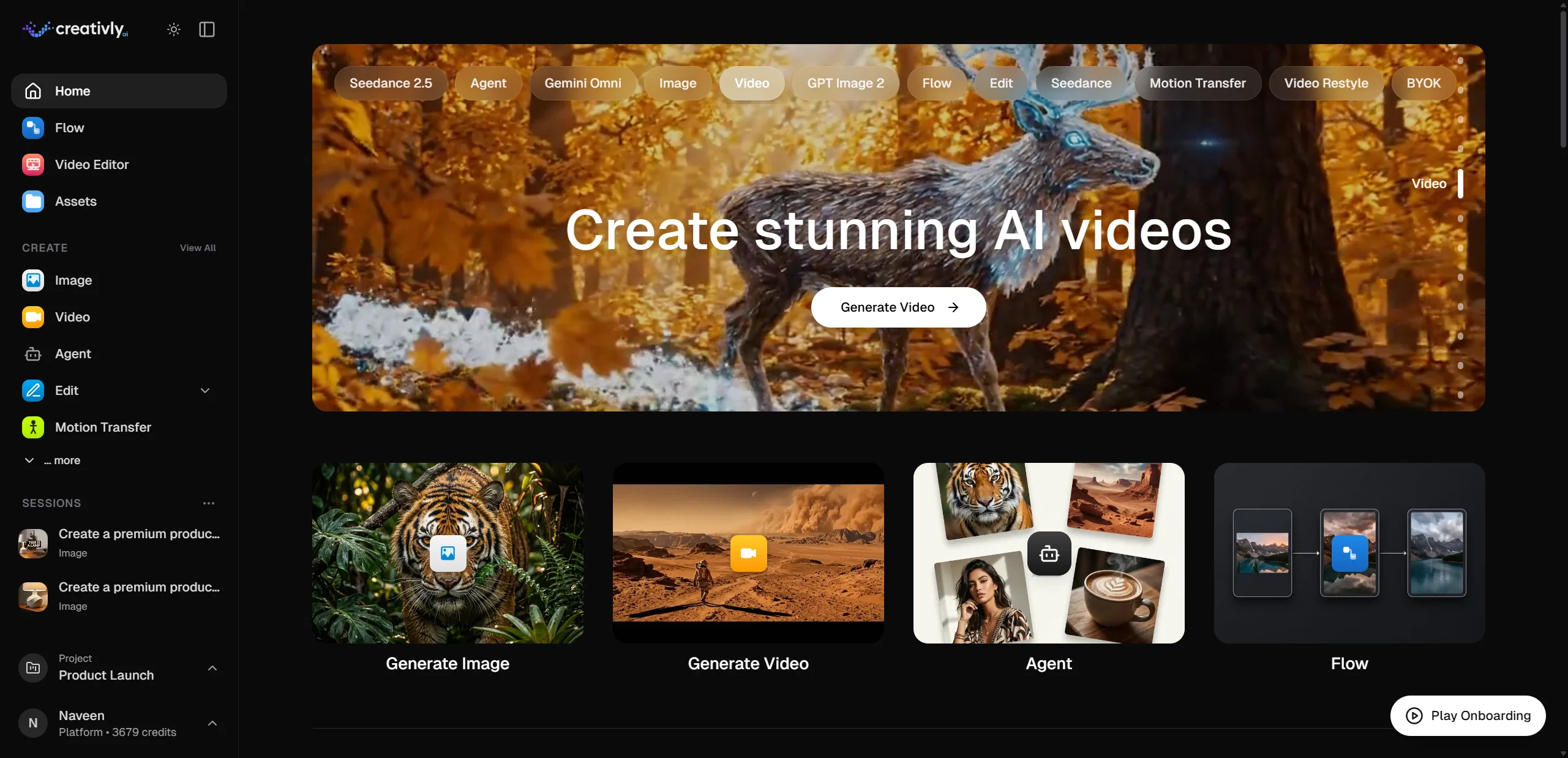Image resolution: width=1568 pixels, height=758 pixels.
Task: Click View All in Create section
Action: tap(198, 247)
